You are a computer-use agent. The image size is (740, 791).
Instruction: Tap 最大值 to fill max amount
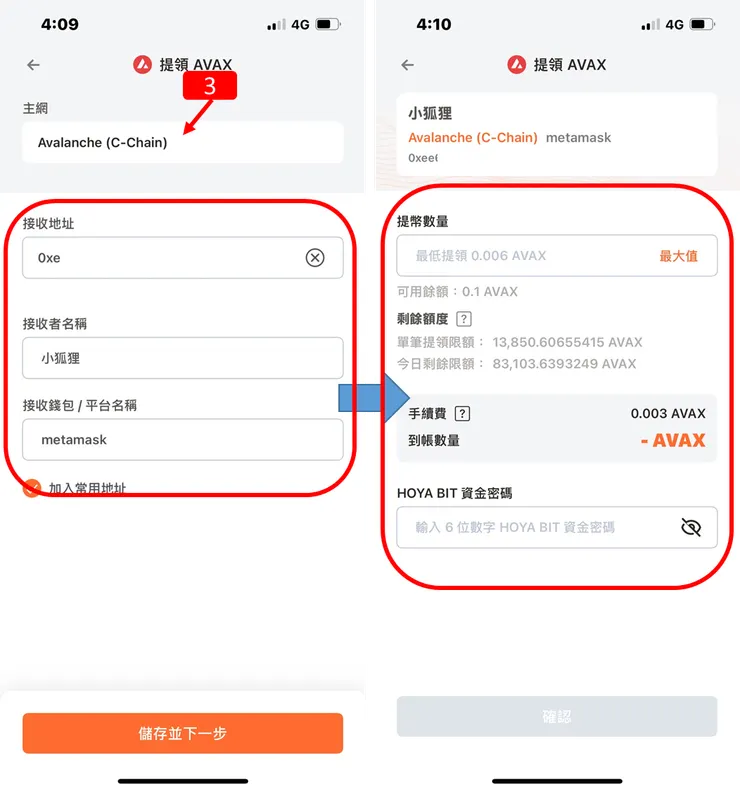pyautogui.click(x=678, y=256)
